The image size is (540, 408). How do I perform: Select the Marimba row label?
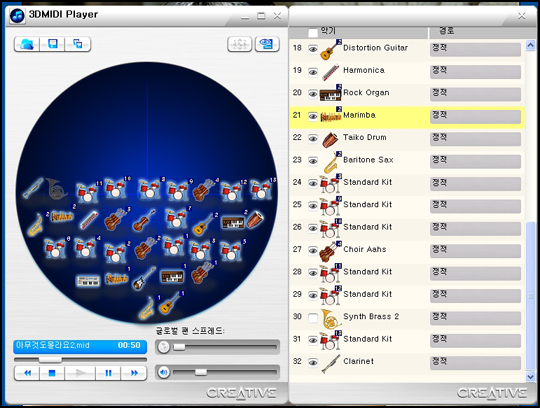point(359,115)
